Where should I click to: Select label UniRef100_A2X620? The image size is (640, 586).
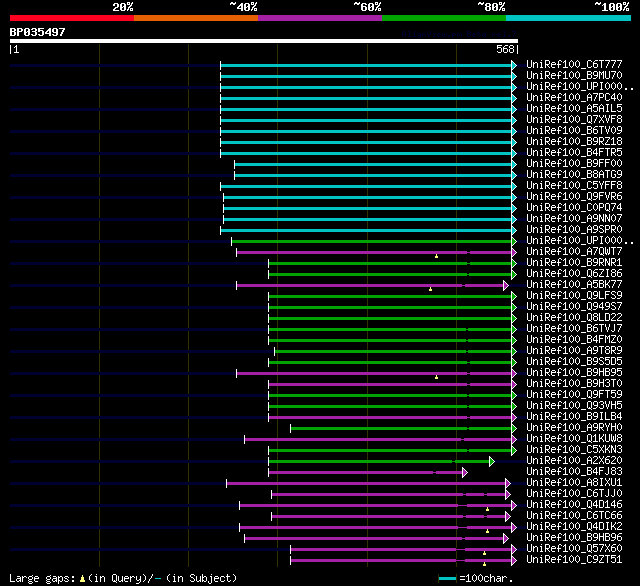click(574, 461)
